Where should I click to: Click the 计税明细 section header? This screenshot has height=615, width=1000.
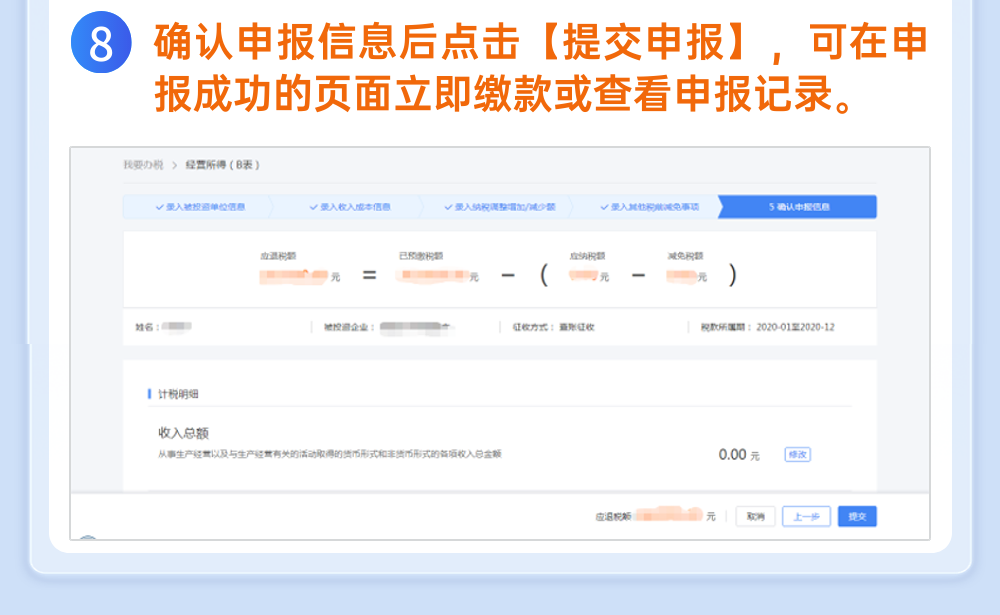pos(179,394)
